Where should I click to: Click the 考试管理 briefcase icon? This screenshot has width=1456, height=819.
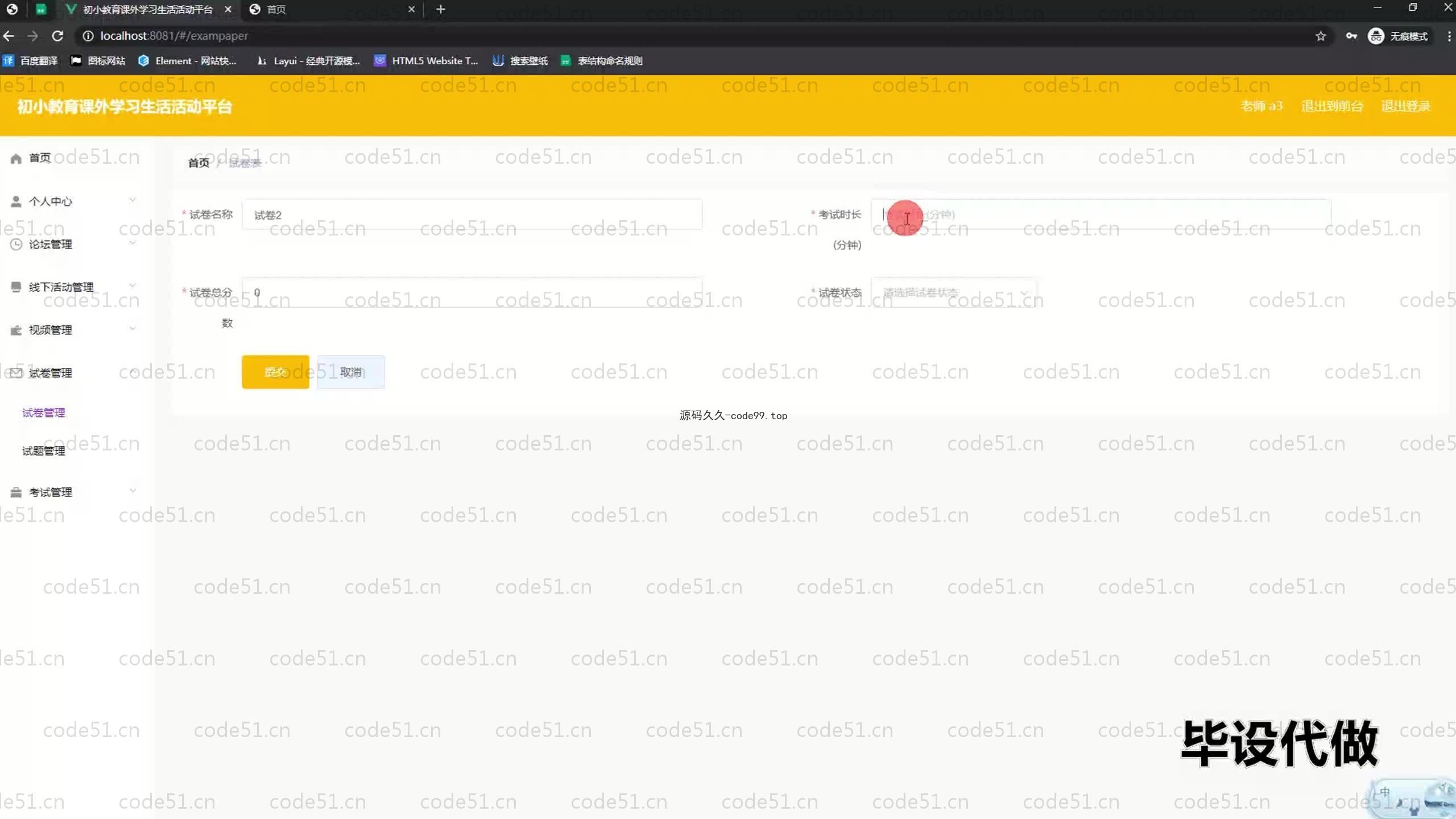pos(16,492)
